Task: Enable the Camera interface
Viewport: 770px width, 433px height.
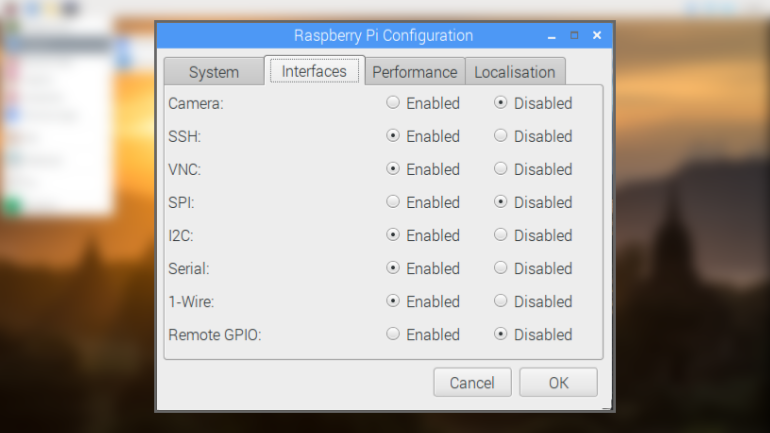Action: (393, 103)
